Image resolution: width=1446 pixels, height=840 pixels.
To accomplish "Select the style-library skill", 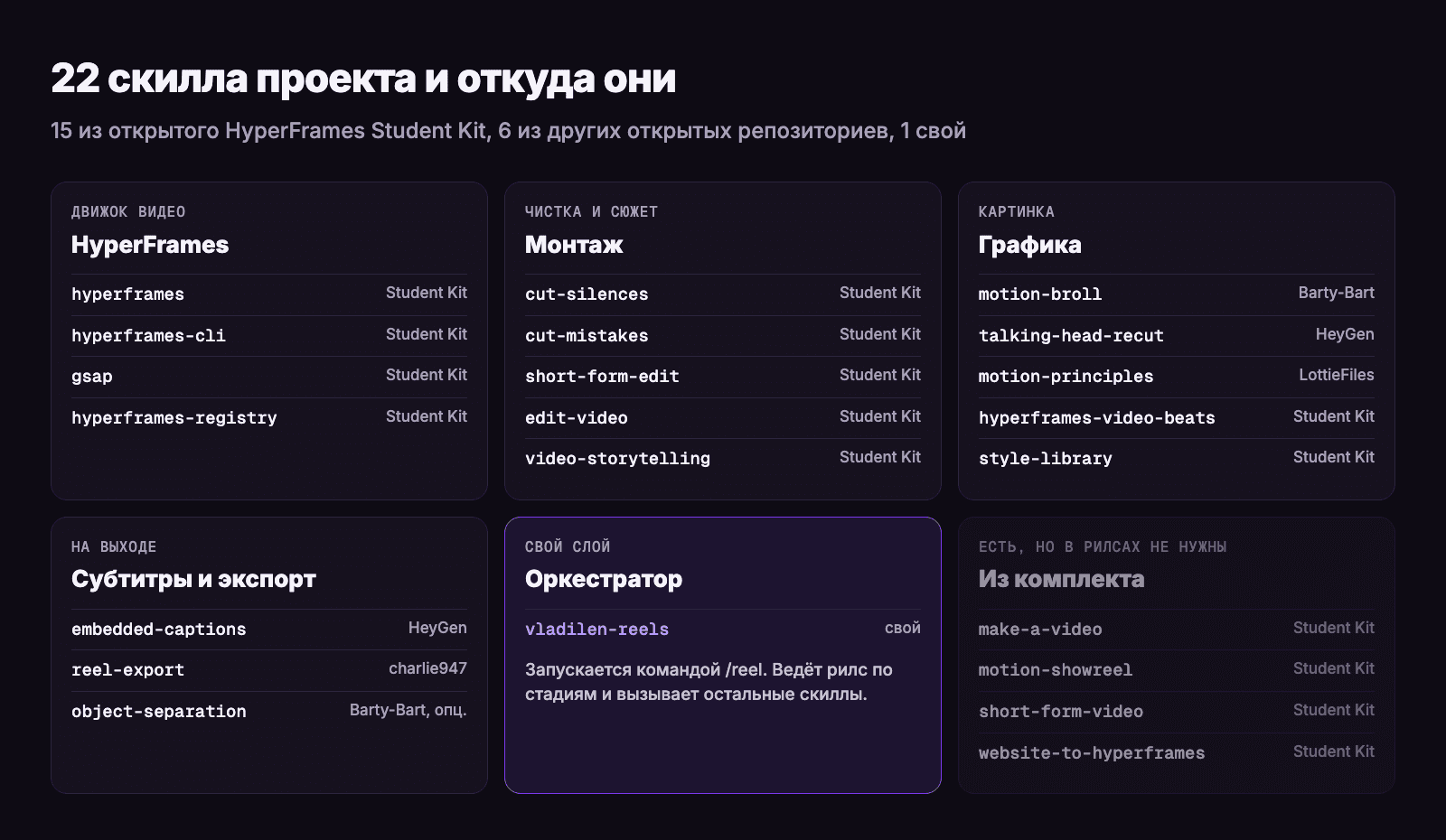I will (x=1046, y=459).
